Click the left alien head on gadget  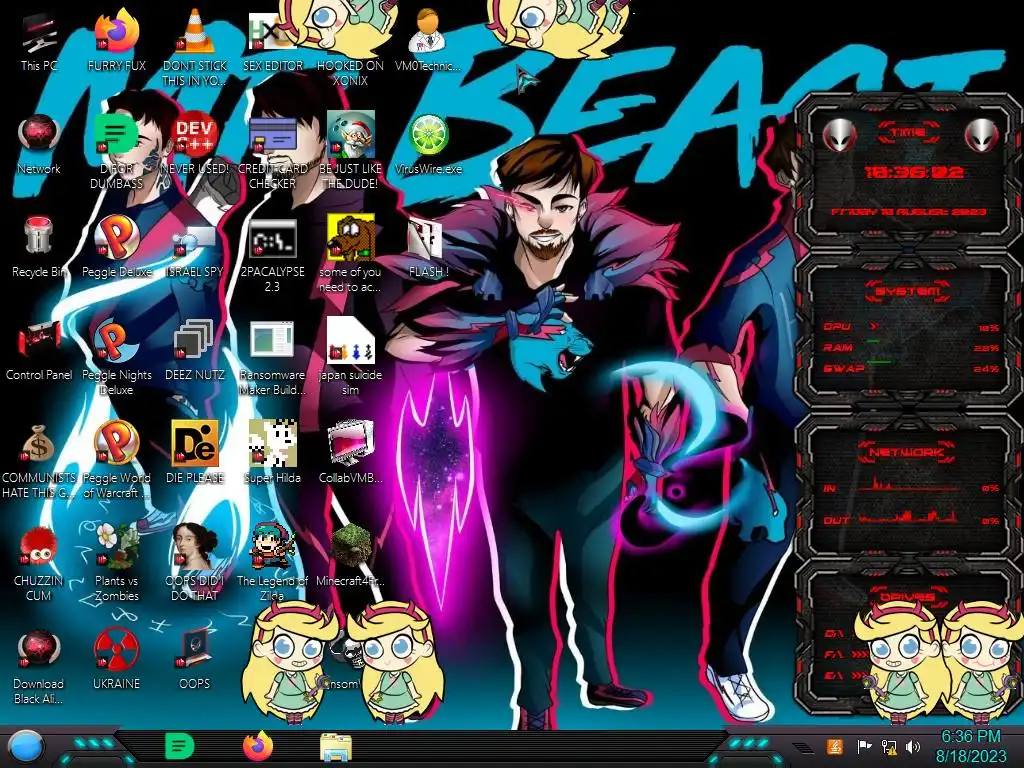pyautogui.click(x=839, y=135)
